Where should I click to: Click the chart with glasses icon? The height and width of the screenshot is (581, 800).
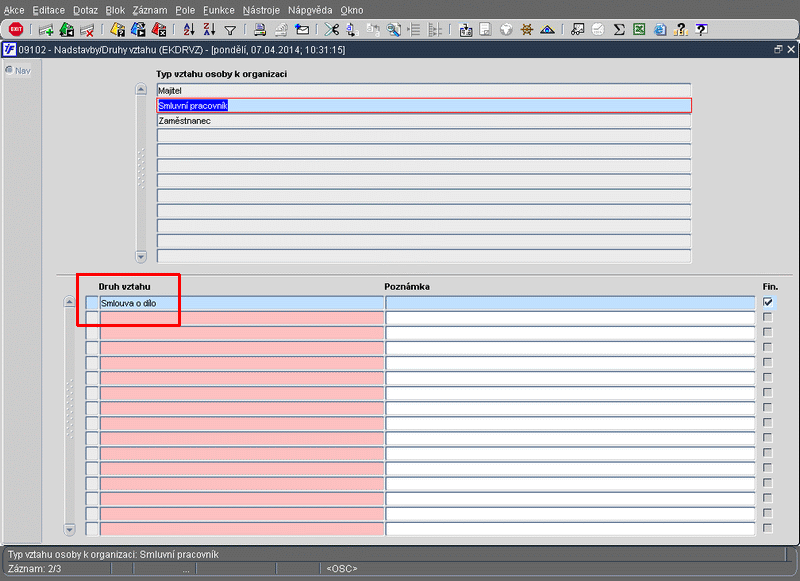[577, 30]
